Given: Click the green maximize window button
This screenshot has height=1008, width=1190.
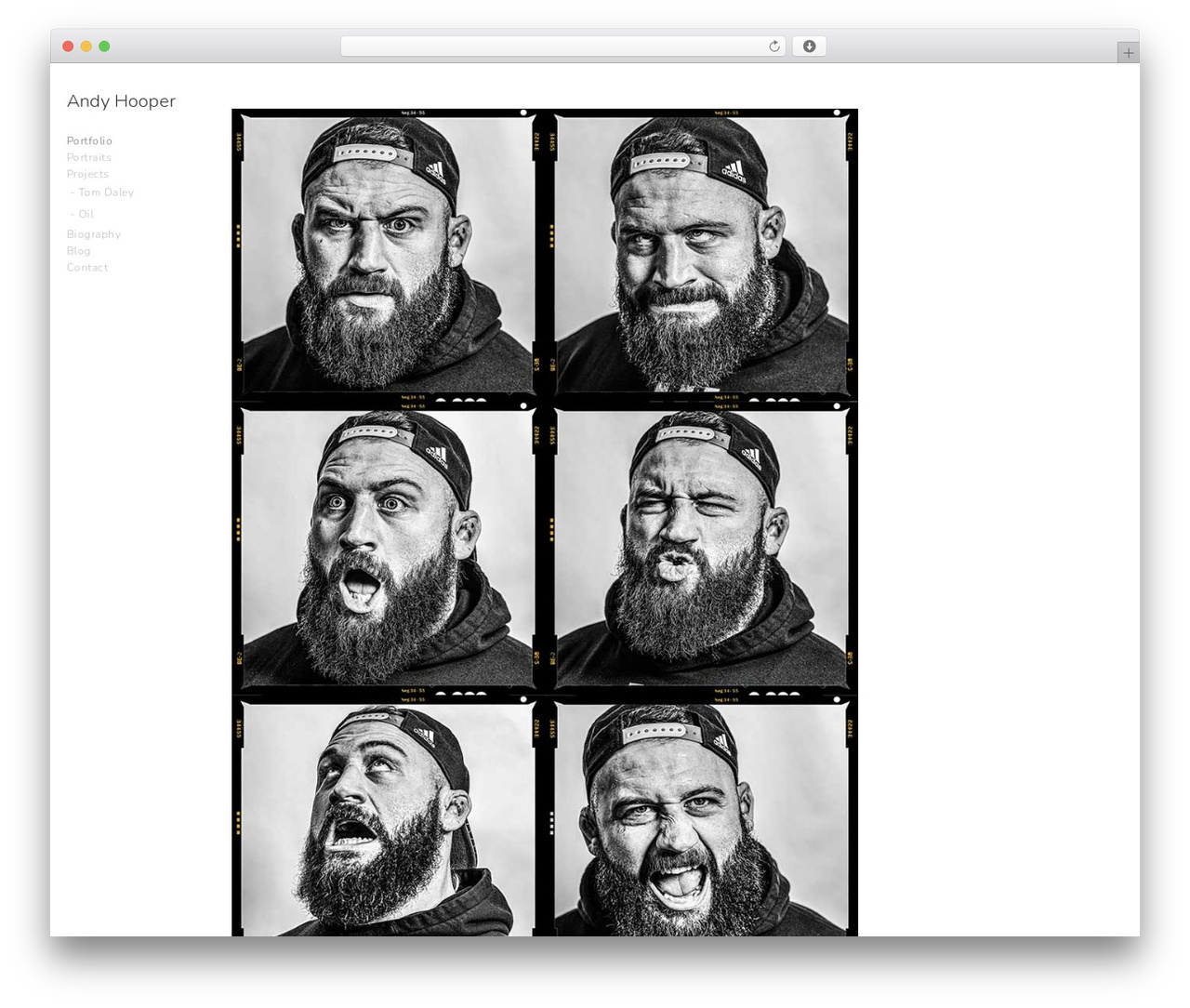Looking at the screenshot, I should pyautogui.click(x=104, y=46).
